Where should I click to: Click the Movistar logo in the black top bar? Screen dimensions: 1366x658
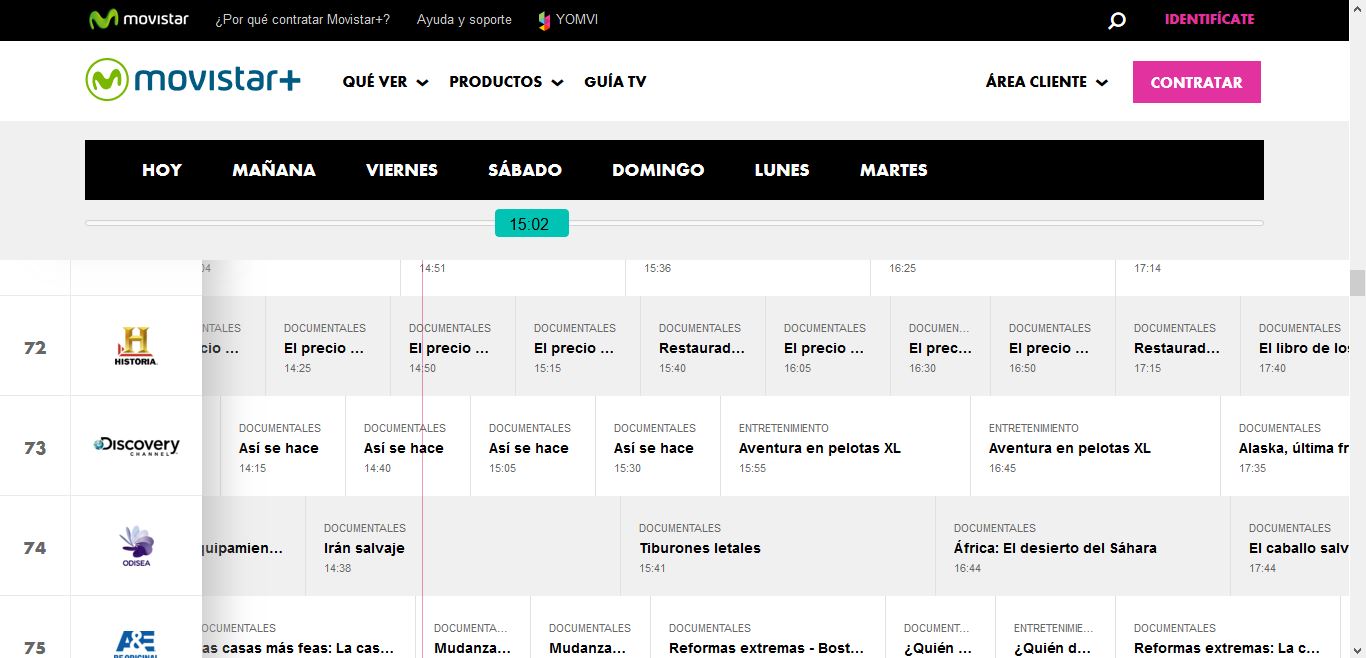pos(138,19)
